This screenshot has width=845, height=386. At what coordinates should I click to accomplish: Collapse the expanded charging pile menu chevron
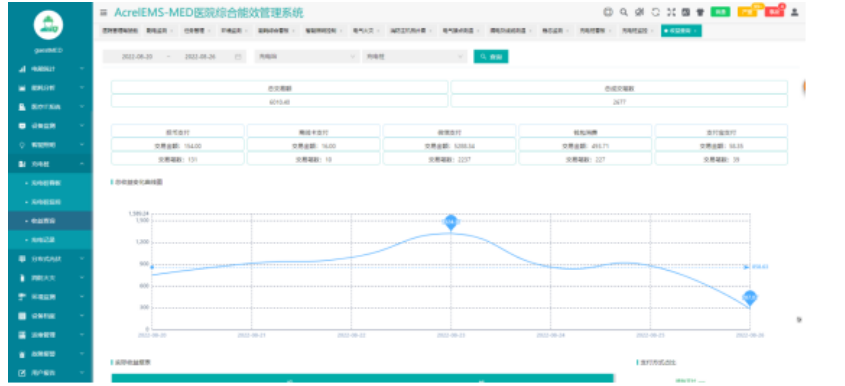coord(82,164)
